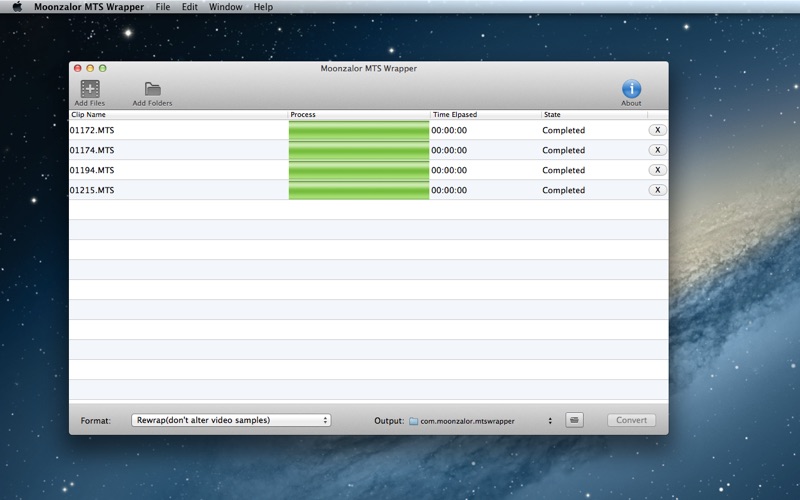800x500 pixels.
Task: Open the Edit menu
Action: (x=190, y=7)
